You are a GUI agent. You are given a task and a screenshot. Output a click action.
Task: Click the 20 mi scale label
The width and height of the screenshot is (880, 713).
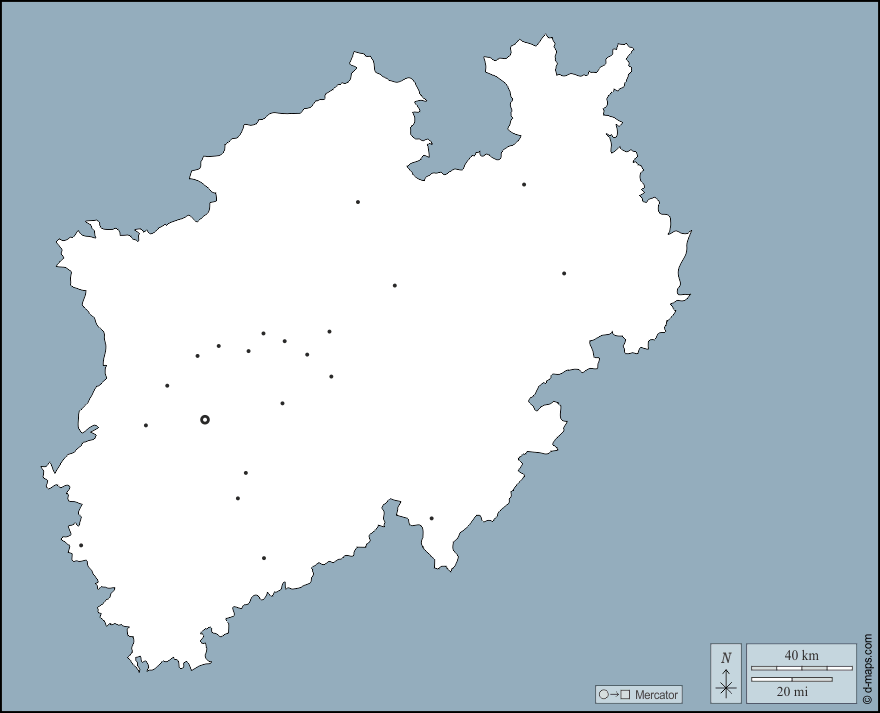[x=792, y=691]
